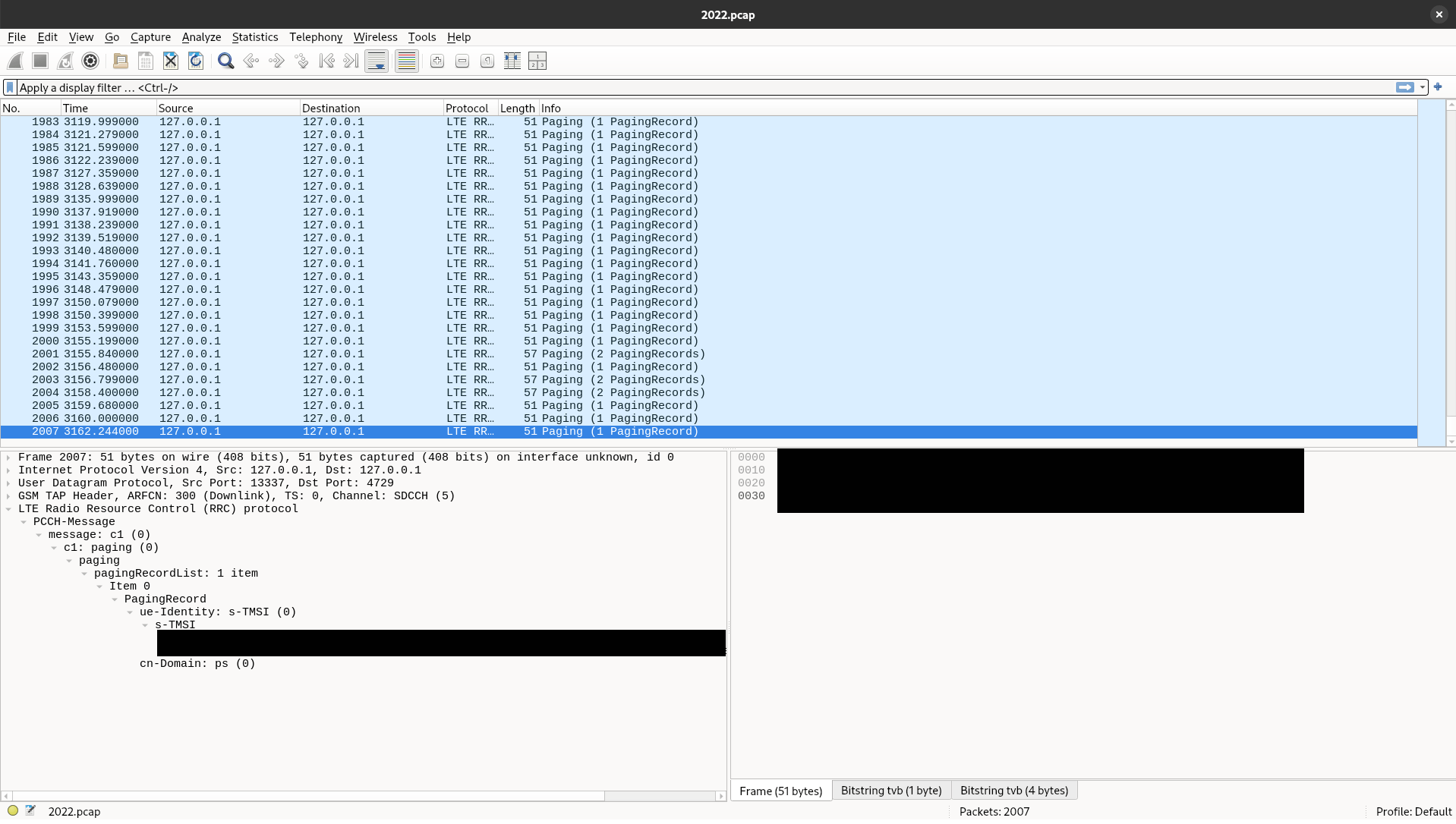Viewport: 1456px width, 824px height.
Task: Toggle packet list colorization
Action: tap(406, 61)
